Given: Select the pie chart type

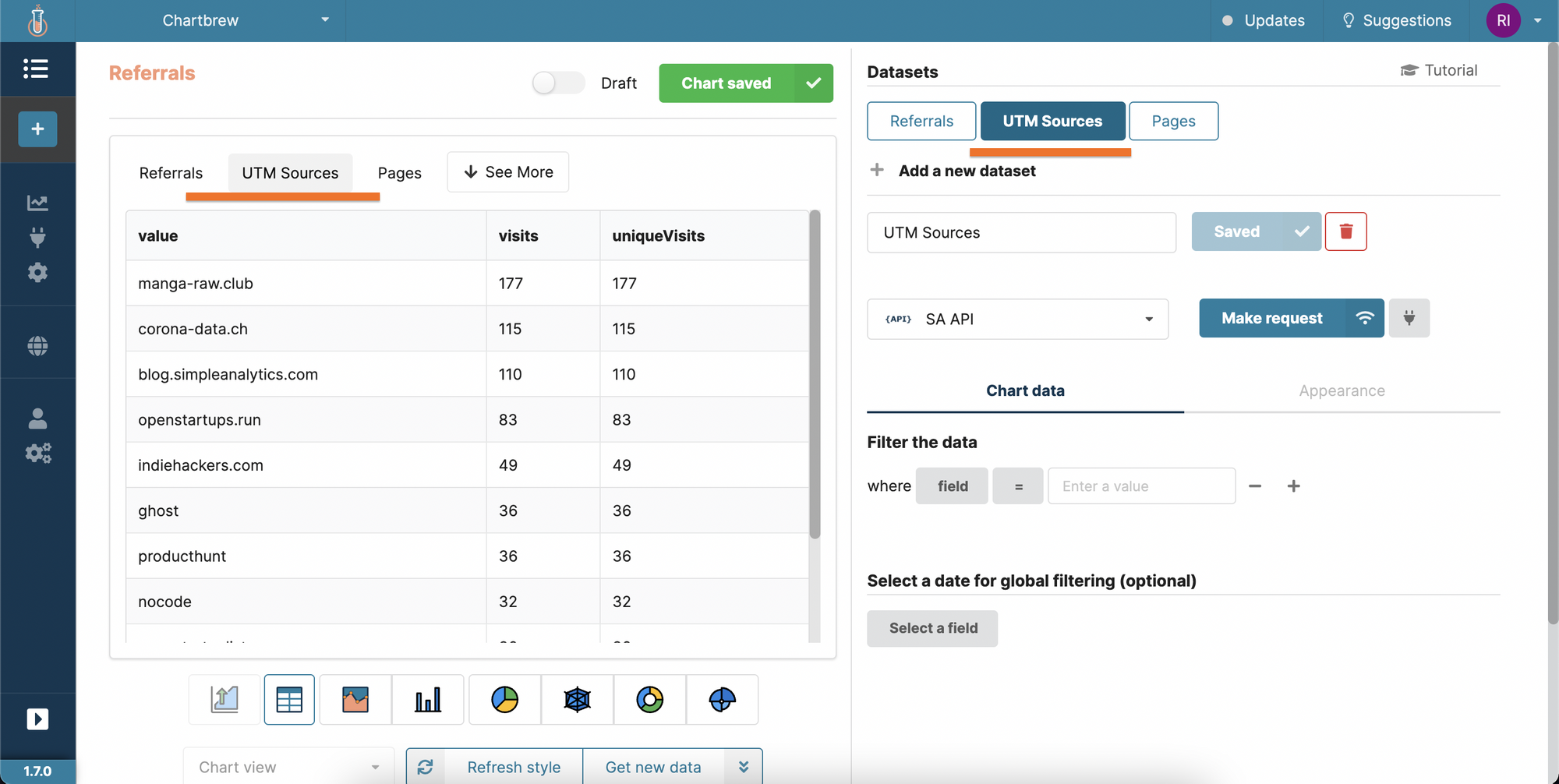Looking at the screenshot, I should pyautogui.click(x=504, y=700).
